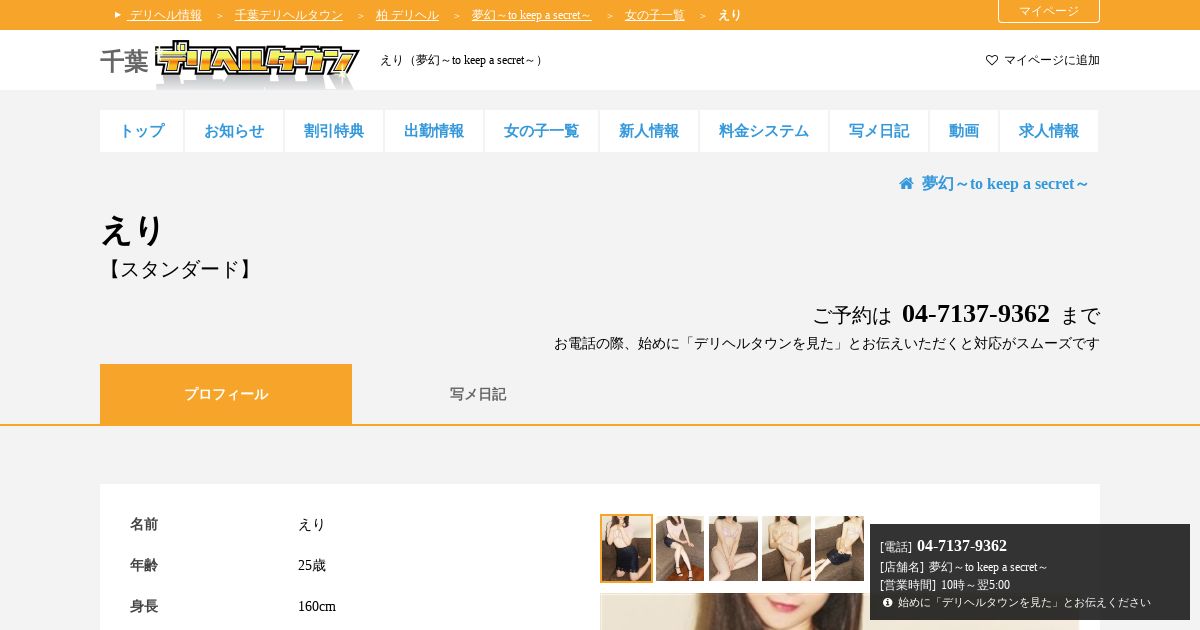
Task: Select the トップ menu item
Action: pyautogui.click(x=142, y=131)
